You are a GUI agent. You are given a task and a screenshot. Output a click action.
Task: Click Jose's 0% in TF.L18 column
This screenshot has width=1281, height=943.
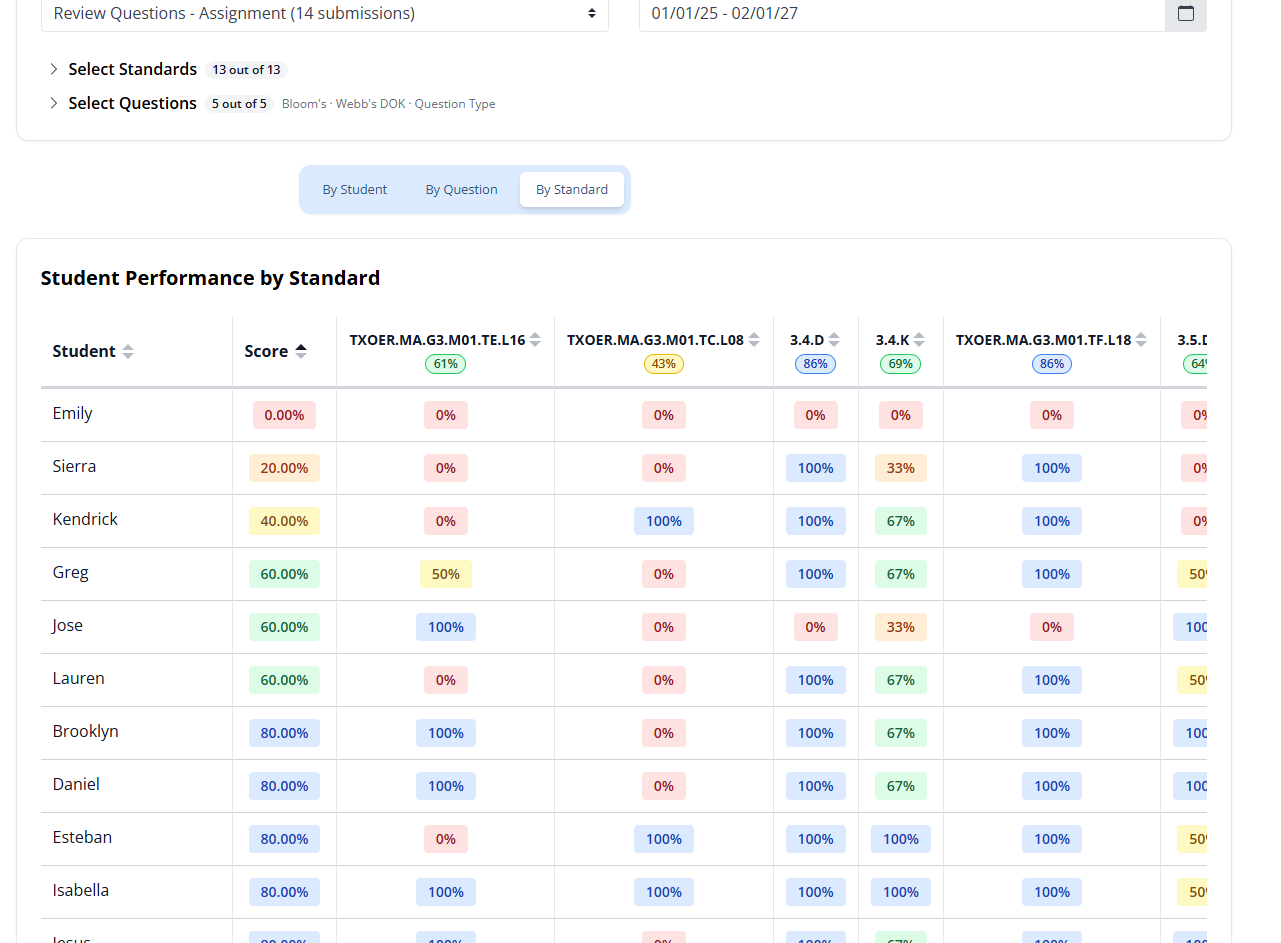tap(1052, 627)
